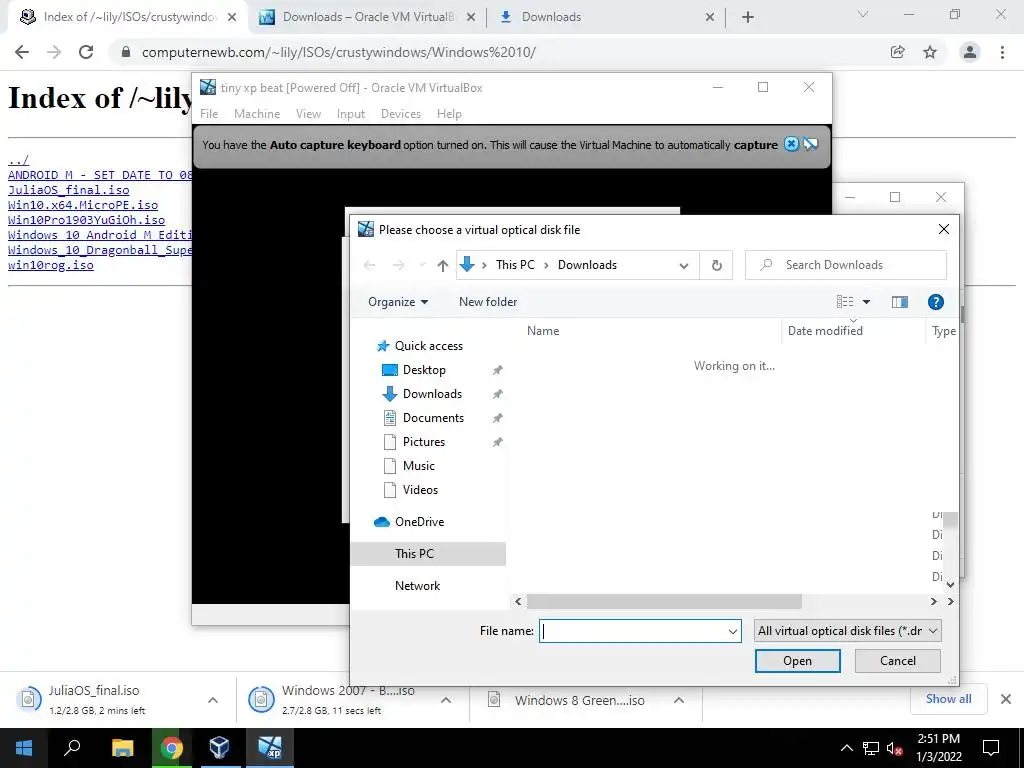The height and width of the screenshot is (768, 1024).
Task: Open the muted volume tray icon
Action: pyautogui.click(x=894, y=748)
